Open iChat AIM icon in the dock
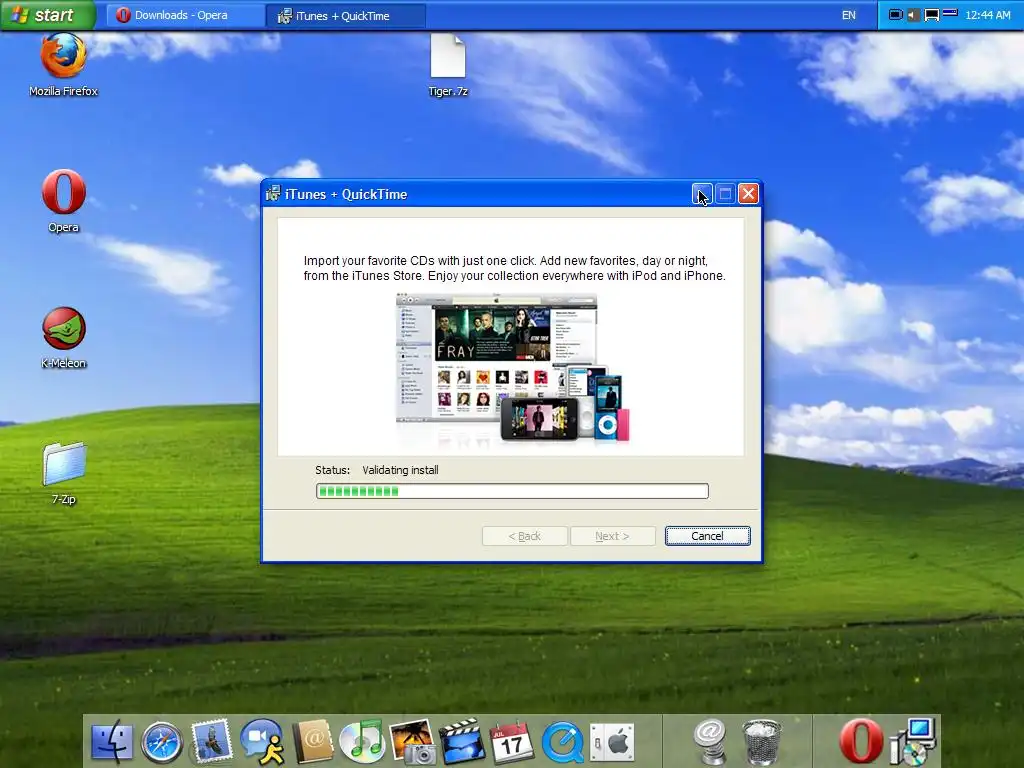1024x768 pixels. tap(262, 741)
